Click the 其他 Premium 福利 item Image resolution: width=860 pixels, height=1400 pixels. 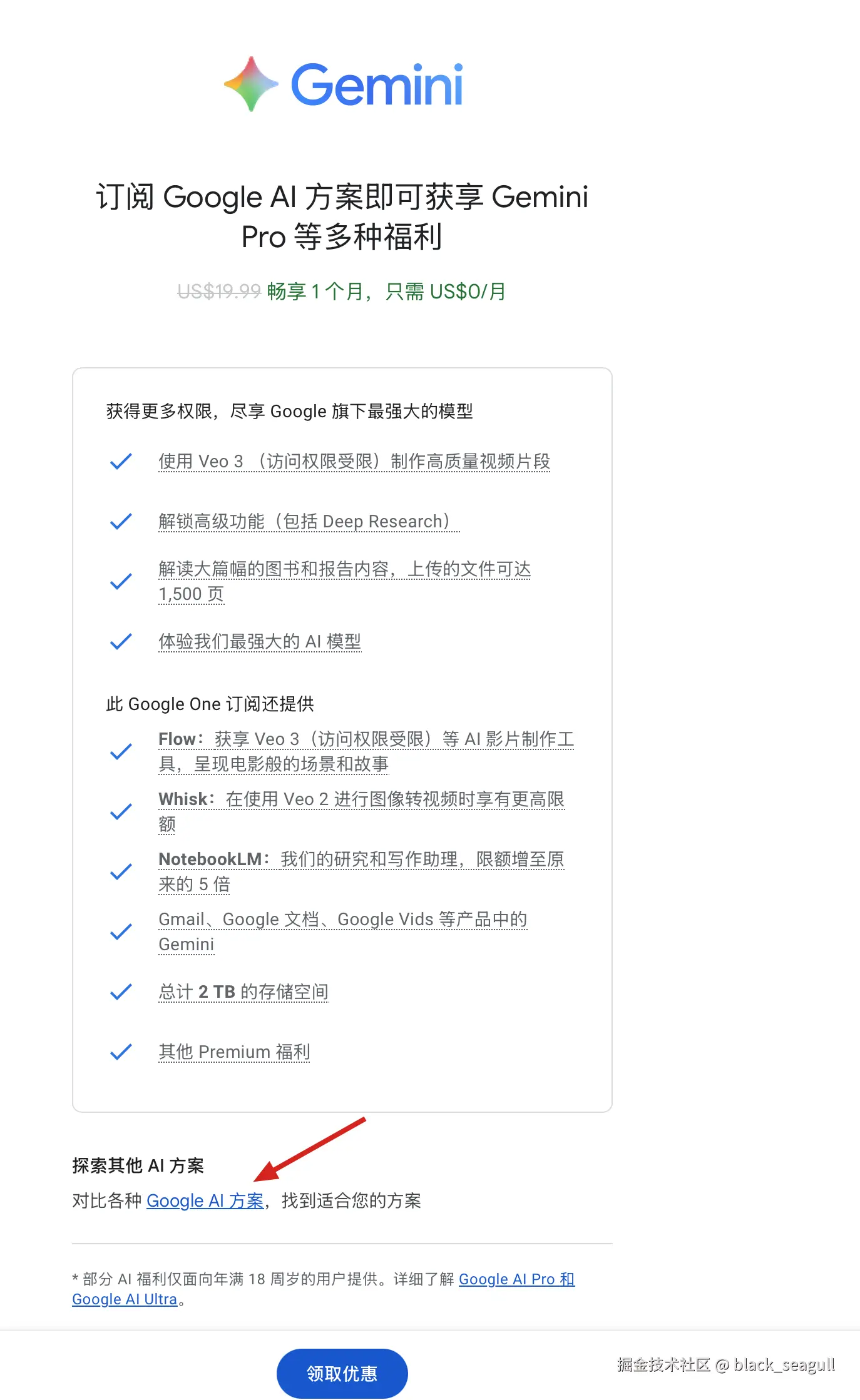(234, 1052)
